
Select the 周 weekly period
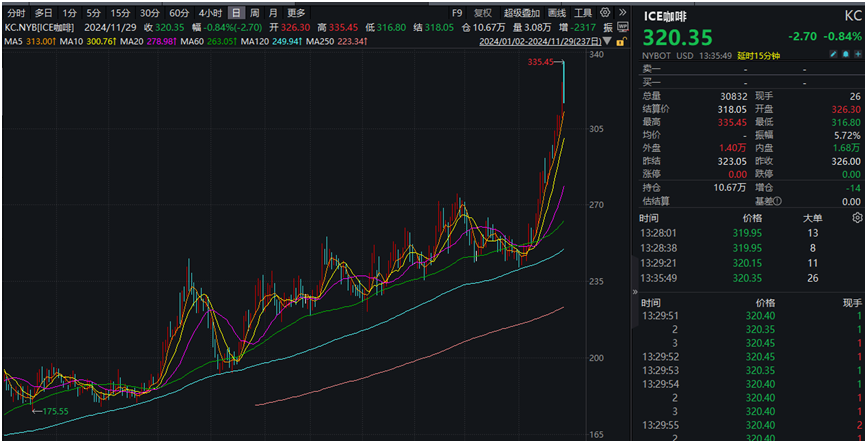[254, 13]
